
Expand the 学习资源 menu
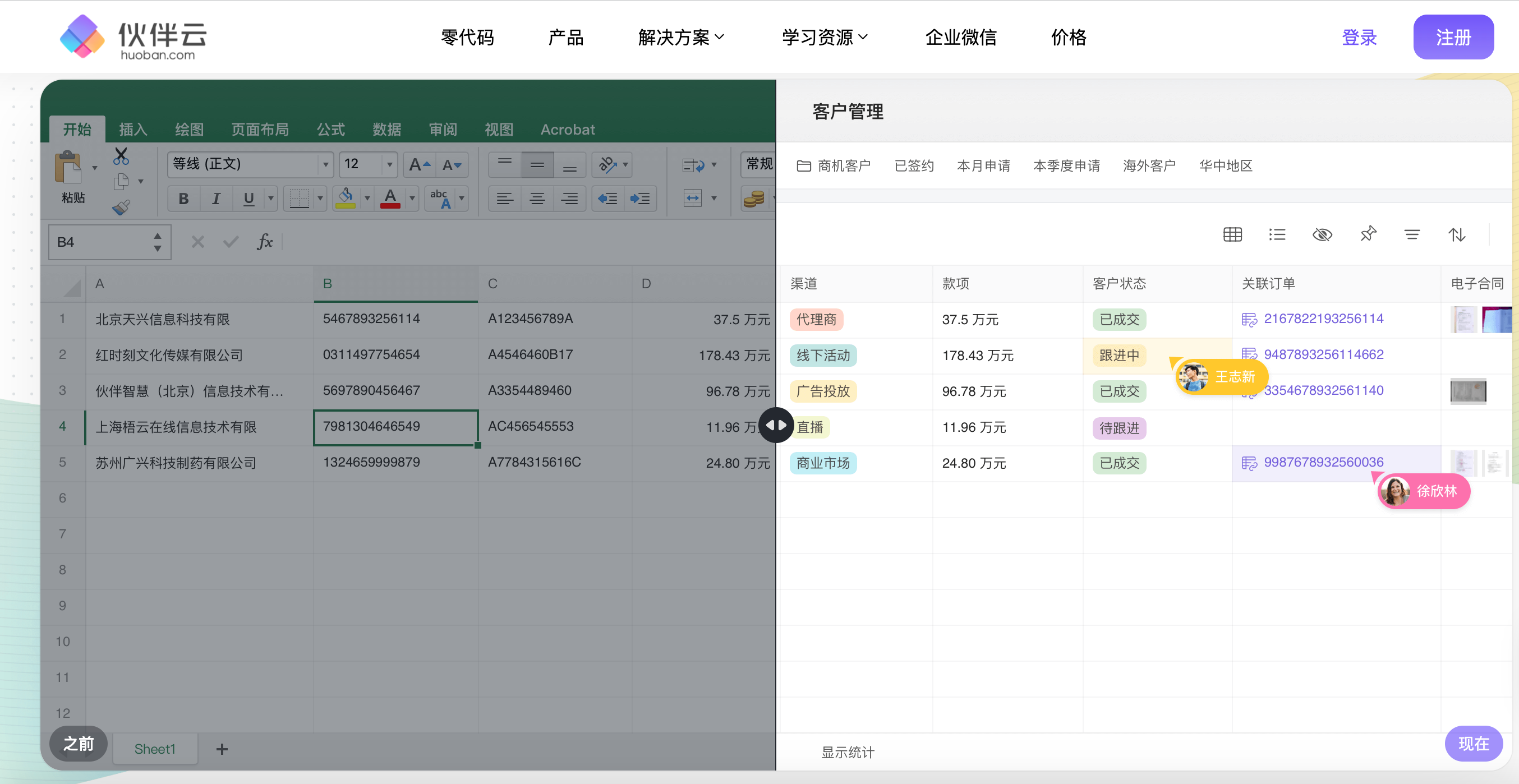[825, 37]
